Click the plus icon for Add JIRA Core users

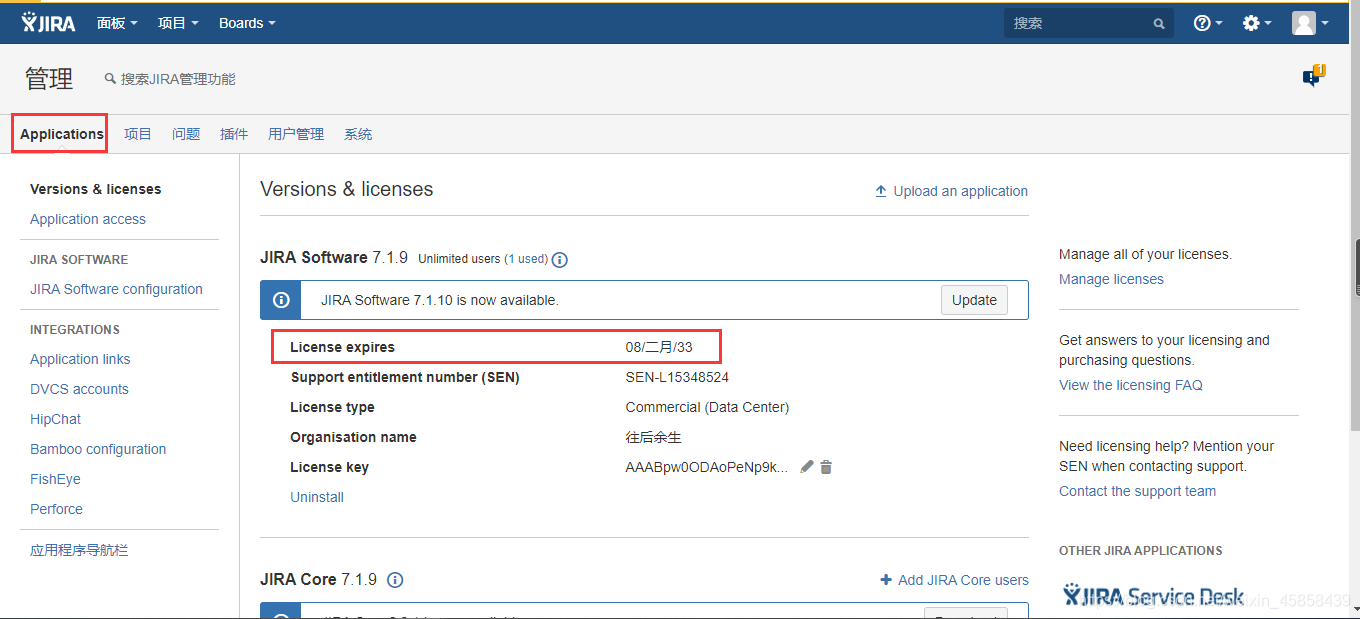[886, 580]
